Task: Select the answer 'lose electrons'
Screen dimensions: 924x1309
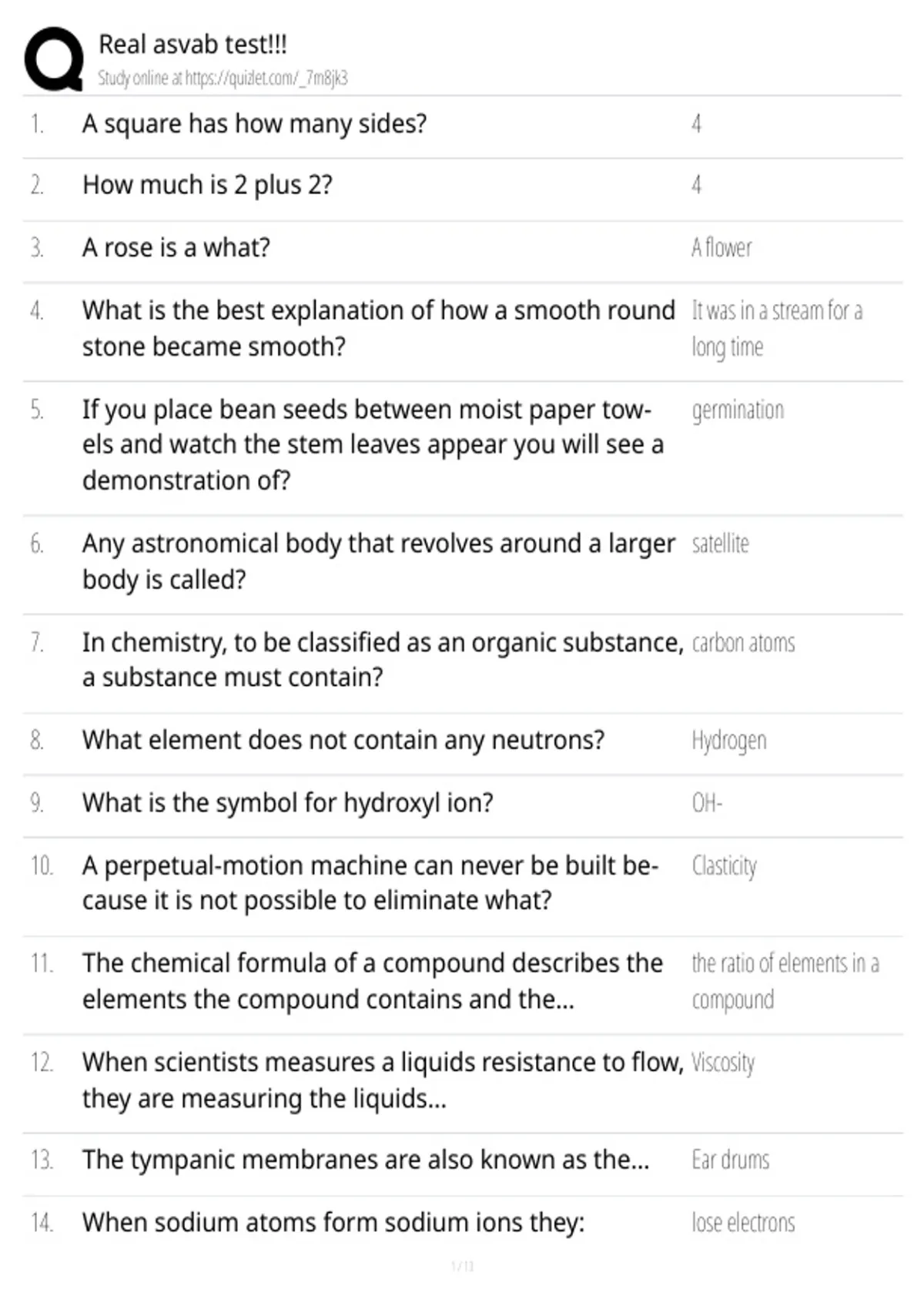Action: point(743,1223)
